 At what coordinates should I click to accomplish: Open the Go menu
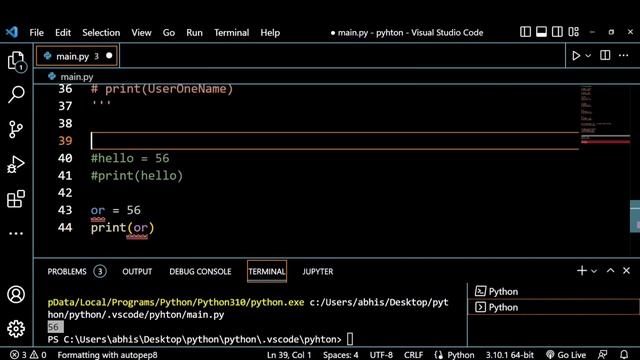[x=169, y=33]
